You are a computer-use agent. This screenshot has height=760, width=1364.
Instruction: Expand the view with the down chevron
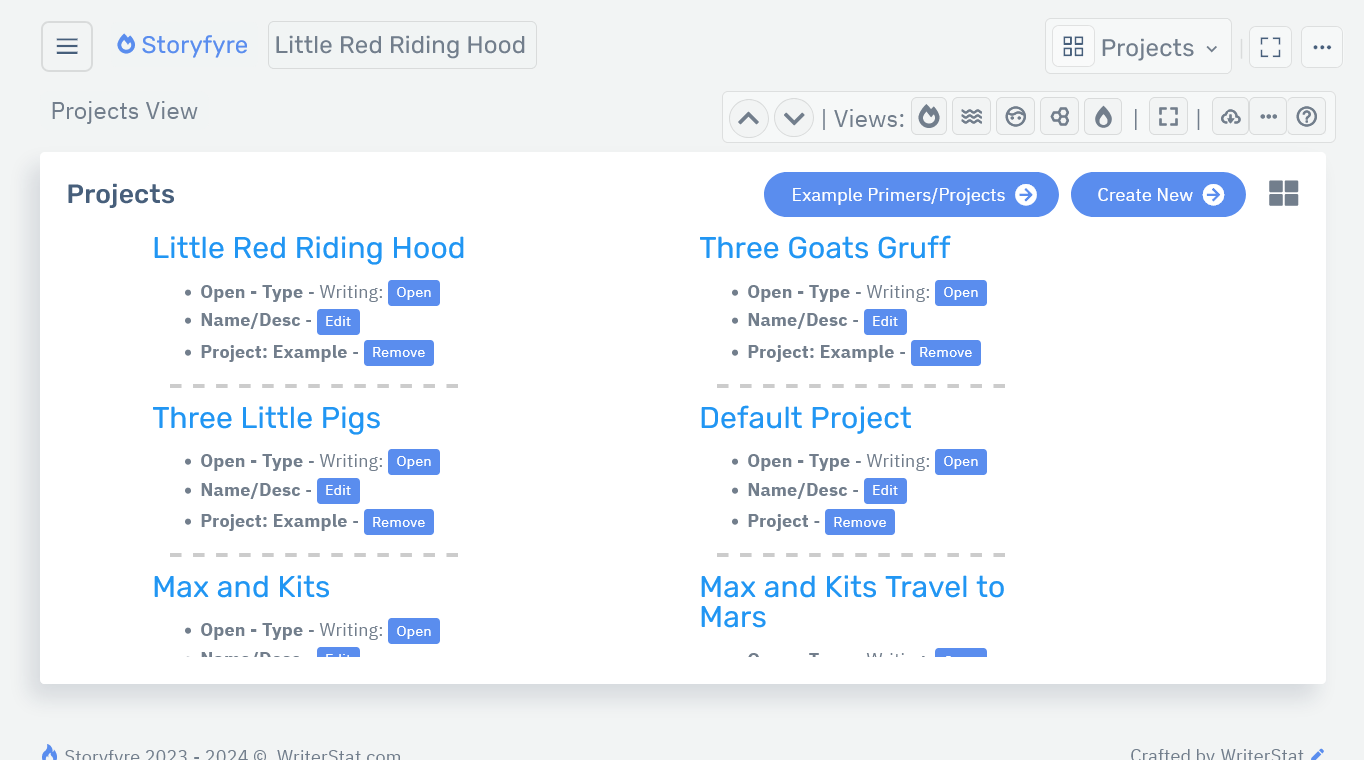click(x=794, y=117)
